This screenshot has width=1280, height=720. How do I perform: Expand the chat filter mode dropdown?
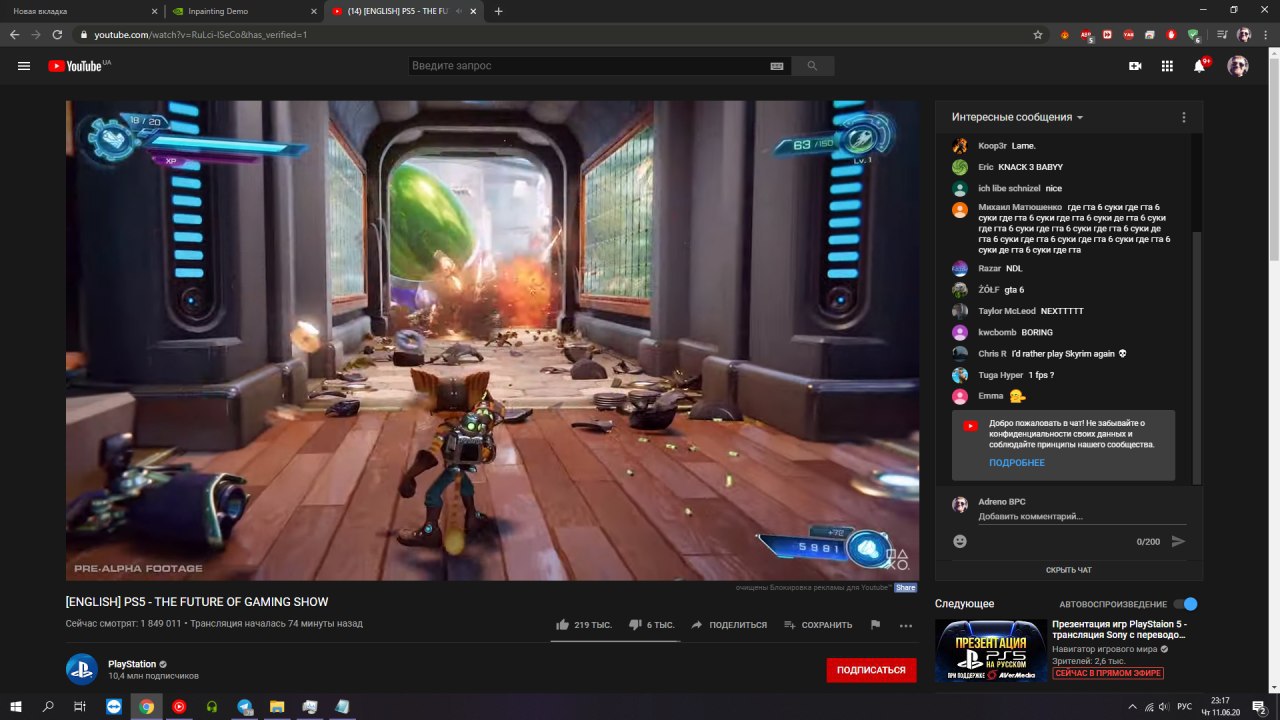click(1018, 117)
